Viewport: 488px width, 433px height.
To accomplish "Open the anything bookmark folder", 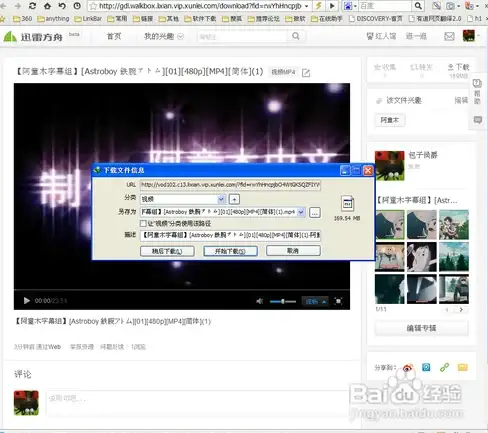I will (53, 19).
